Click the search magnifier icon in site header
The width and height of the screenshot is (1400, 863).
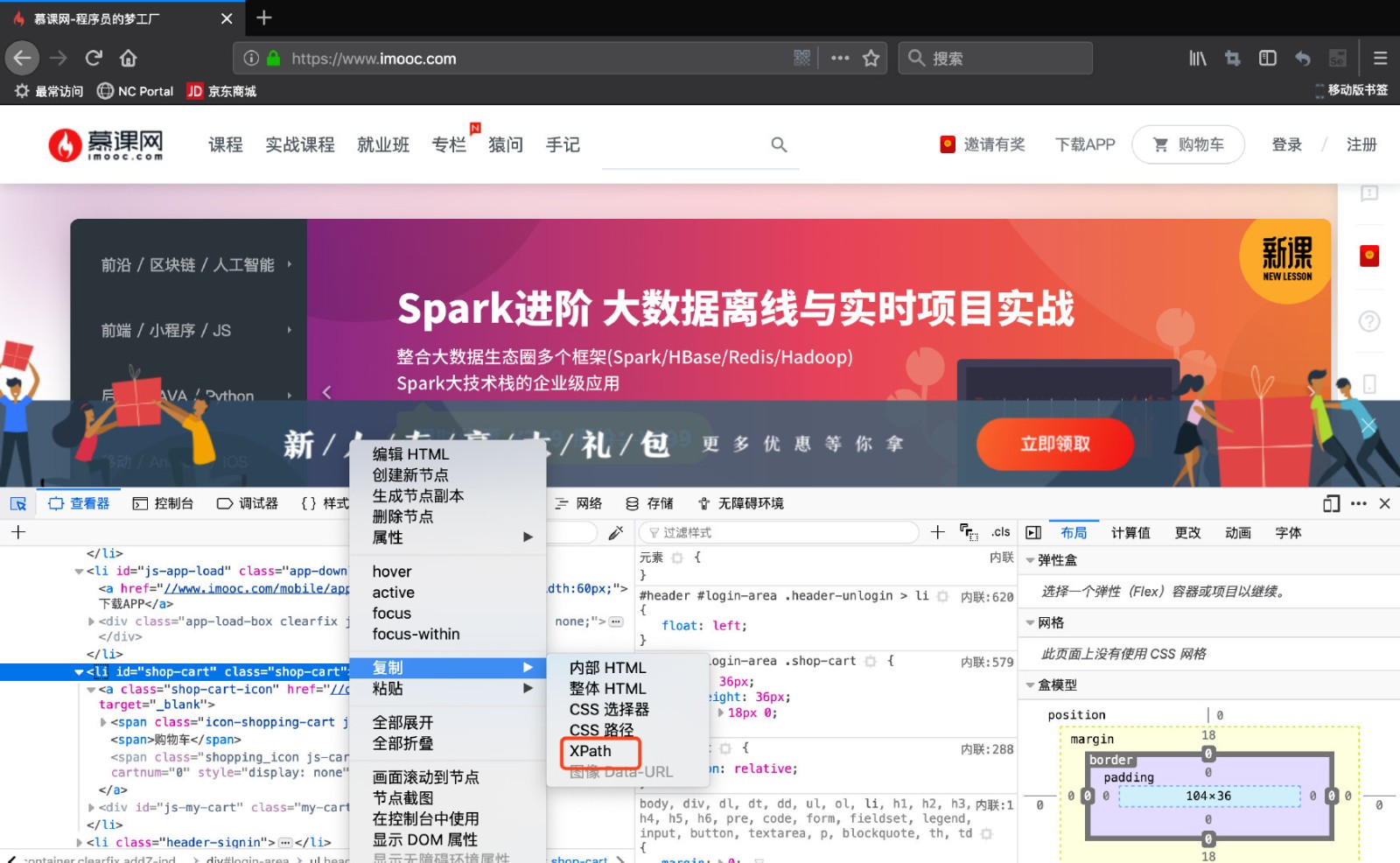pos(778,144)
